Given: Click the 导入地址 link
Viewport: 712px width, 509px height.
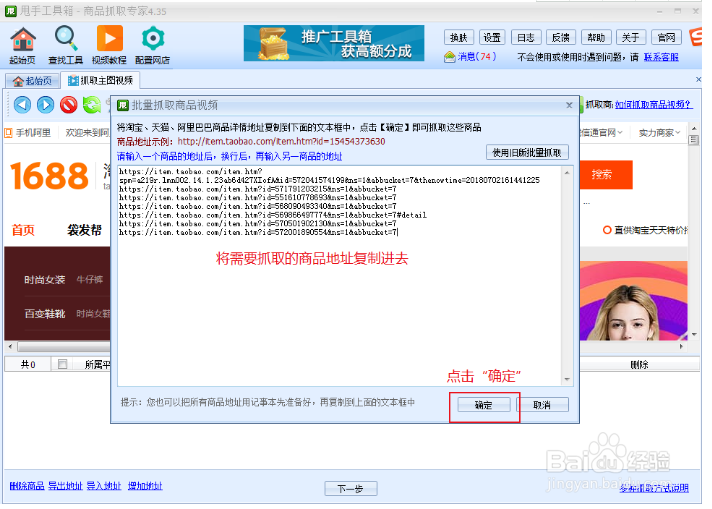Looking at the screenshot, I should (x=104, y=486).
